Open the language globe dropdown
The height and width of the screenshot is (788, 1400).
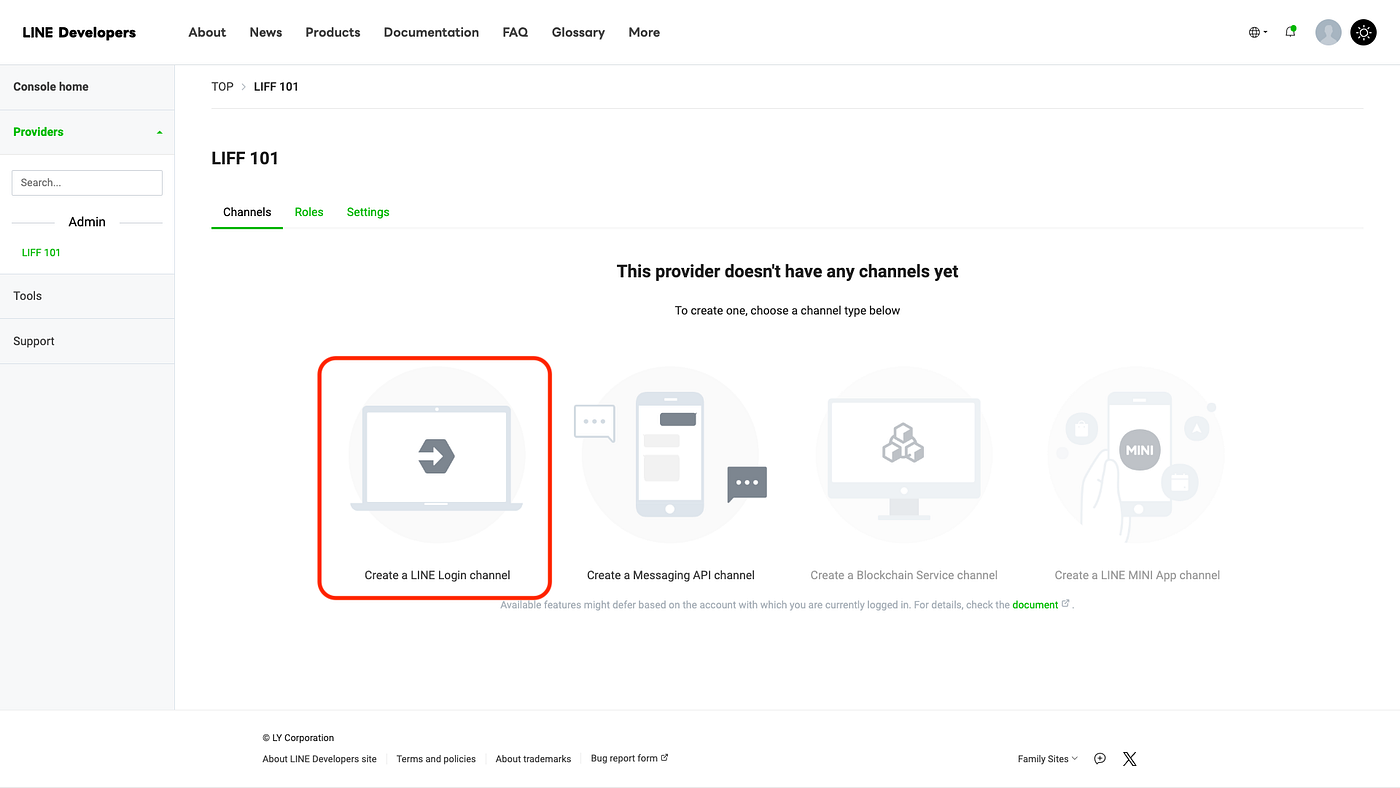1257,32
